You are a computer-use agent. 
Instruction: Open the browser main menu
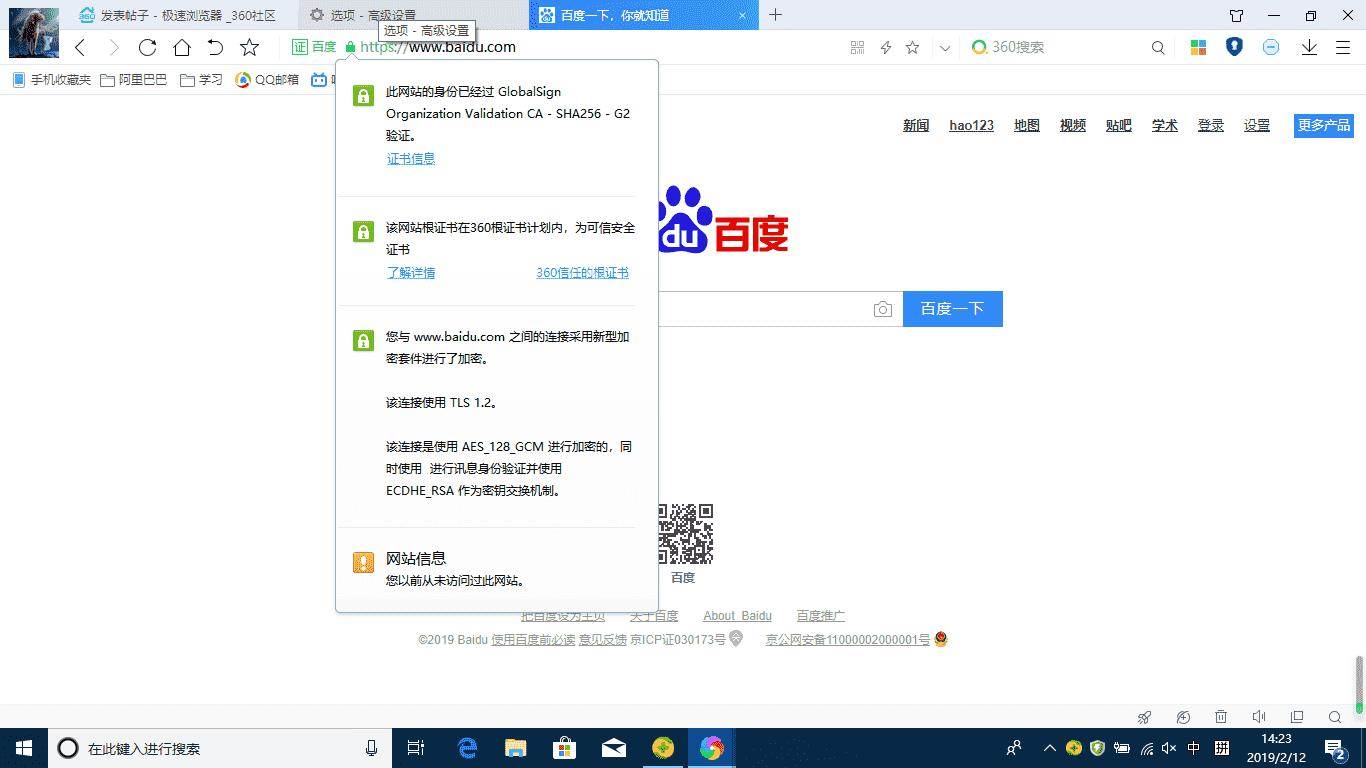pos(1343,47)
